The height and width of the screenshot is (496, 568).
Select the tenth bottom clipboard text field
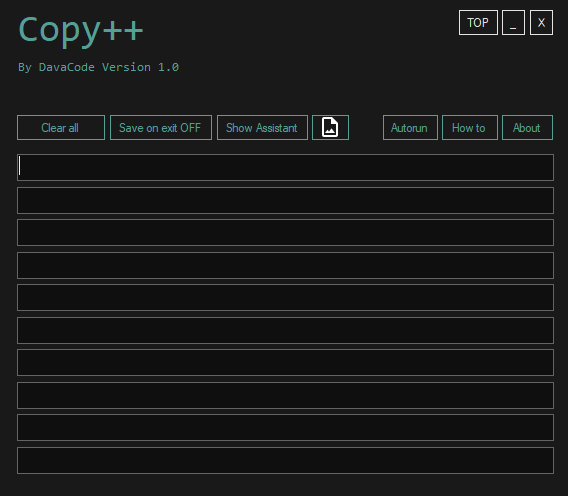(285, 460)
